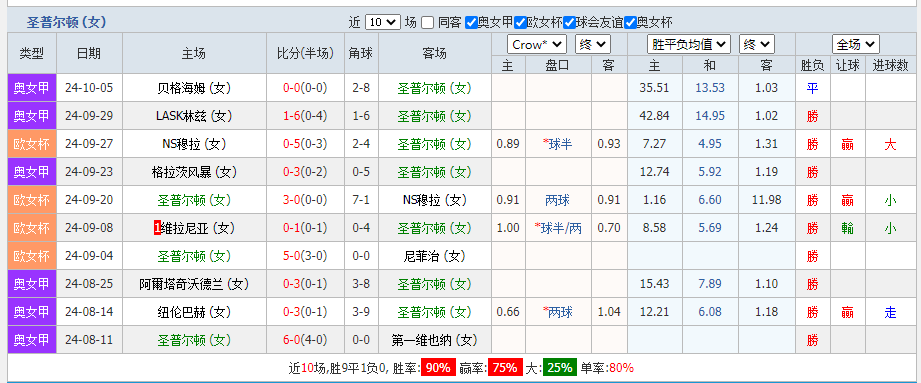Uncheck the 球会友谊 filter checkbox

[569, 23]
